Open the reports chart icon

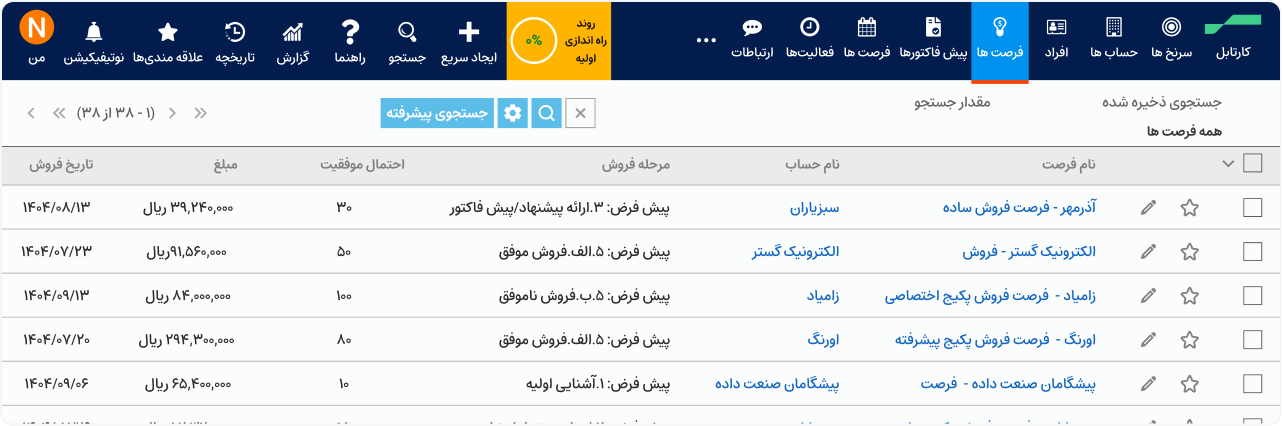pyautogui.click(x=293, y=32)
